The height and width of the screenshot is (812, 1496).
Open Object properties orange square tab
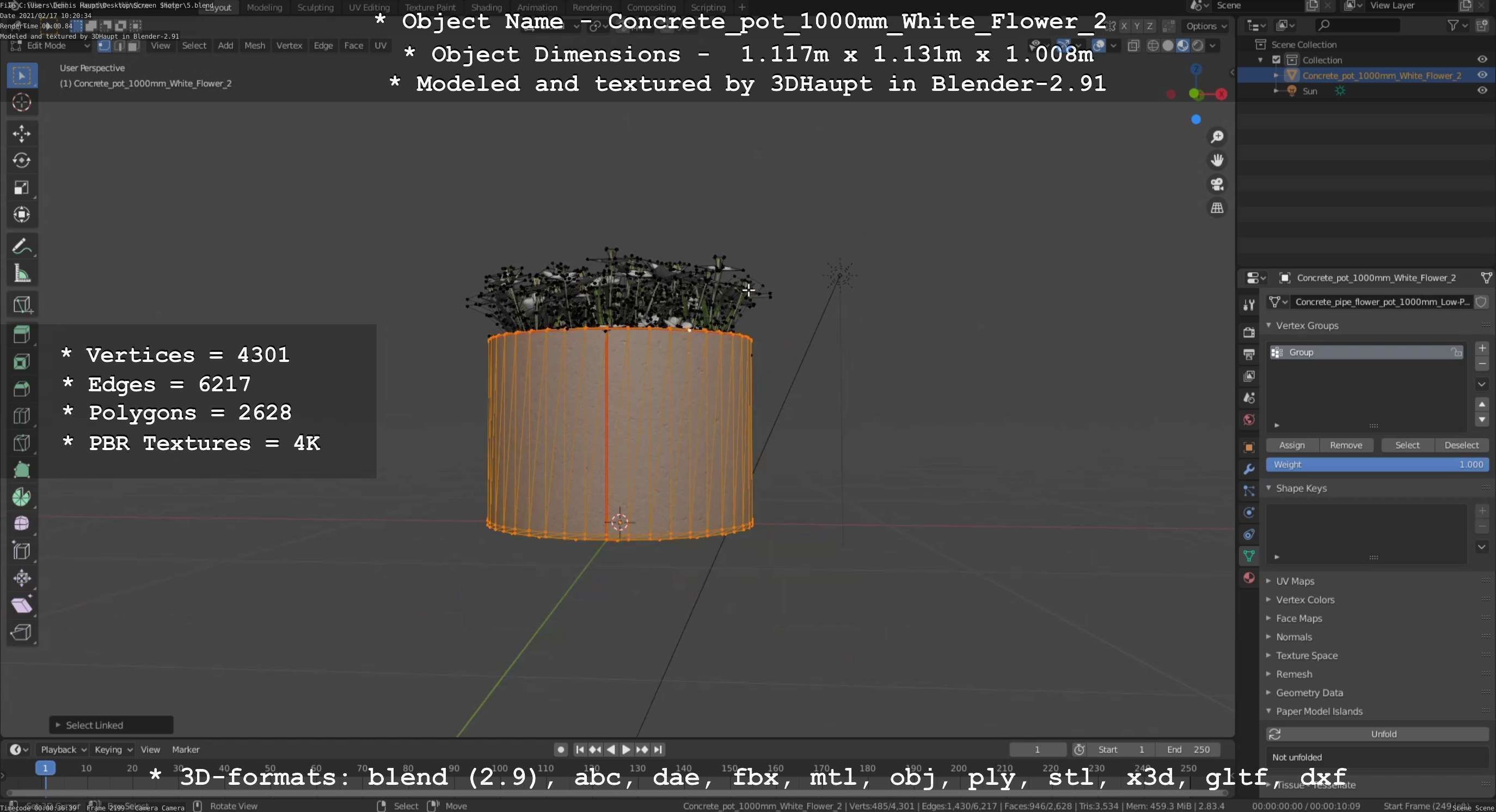1249,447
